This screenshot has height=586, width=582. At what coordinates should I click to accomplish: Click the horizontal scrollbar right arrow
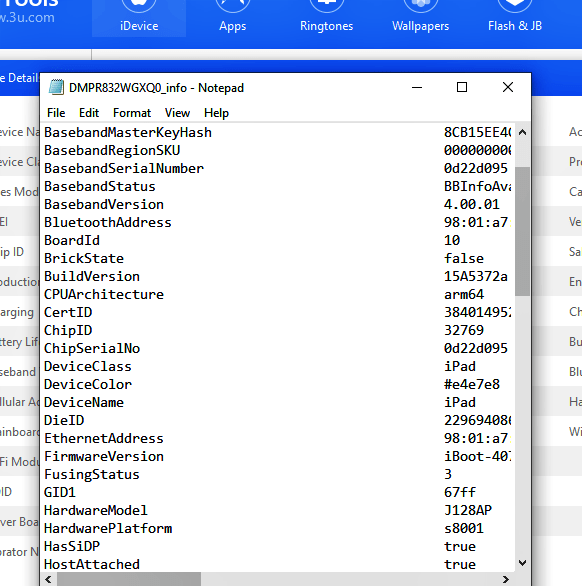(x=506, y=579)
